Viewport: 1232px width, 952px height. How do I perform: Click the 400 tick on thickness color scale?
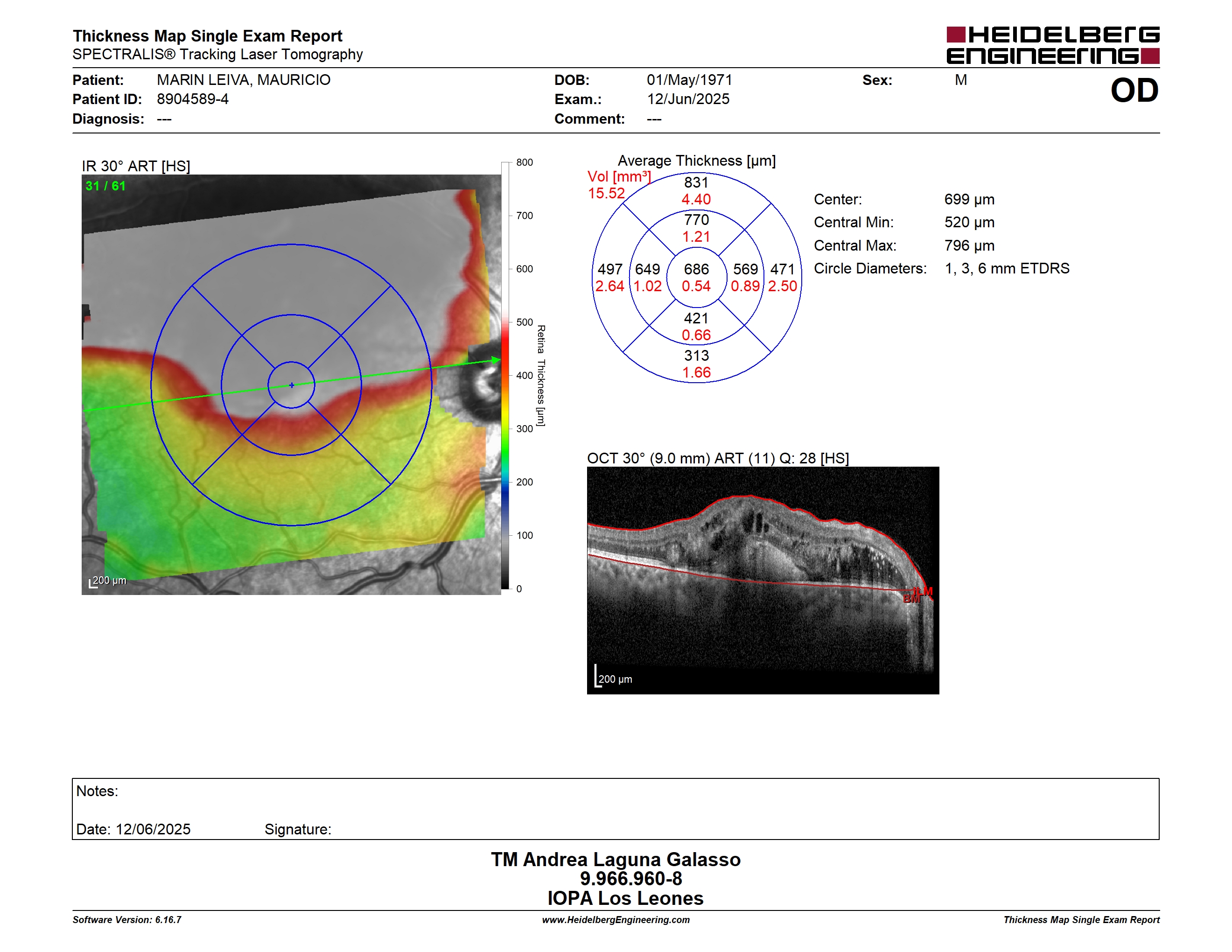525,376
